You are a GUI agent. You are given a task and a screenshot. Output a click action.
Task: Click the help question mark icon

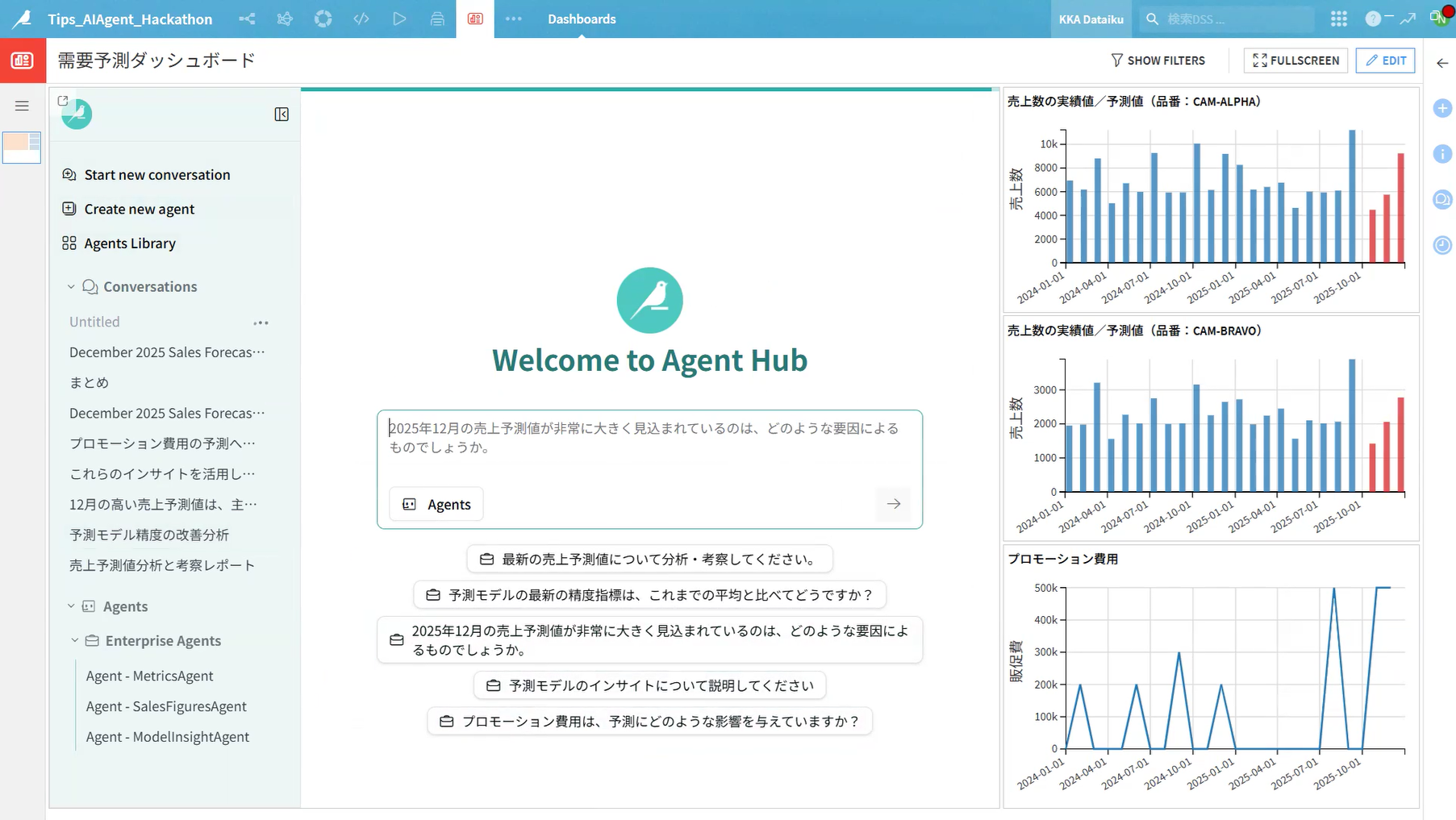click(x=1372, y=19)
